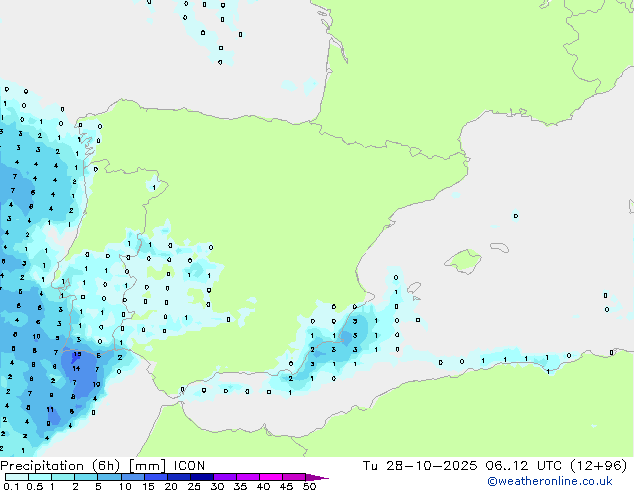Click the 15–20 mm legend color box
634x490 pixels.
point(155,477)
